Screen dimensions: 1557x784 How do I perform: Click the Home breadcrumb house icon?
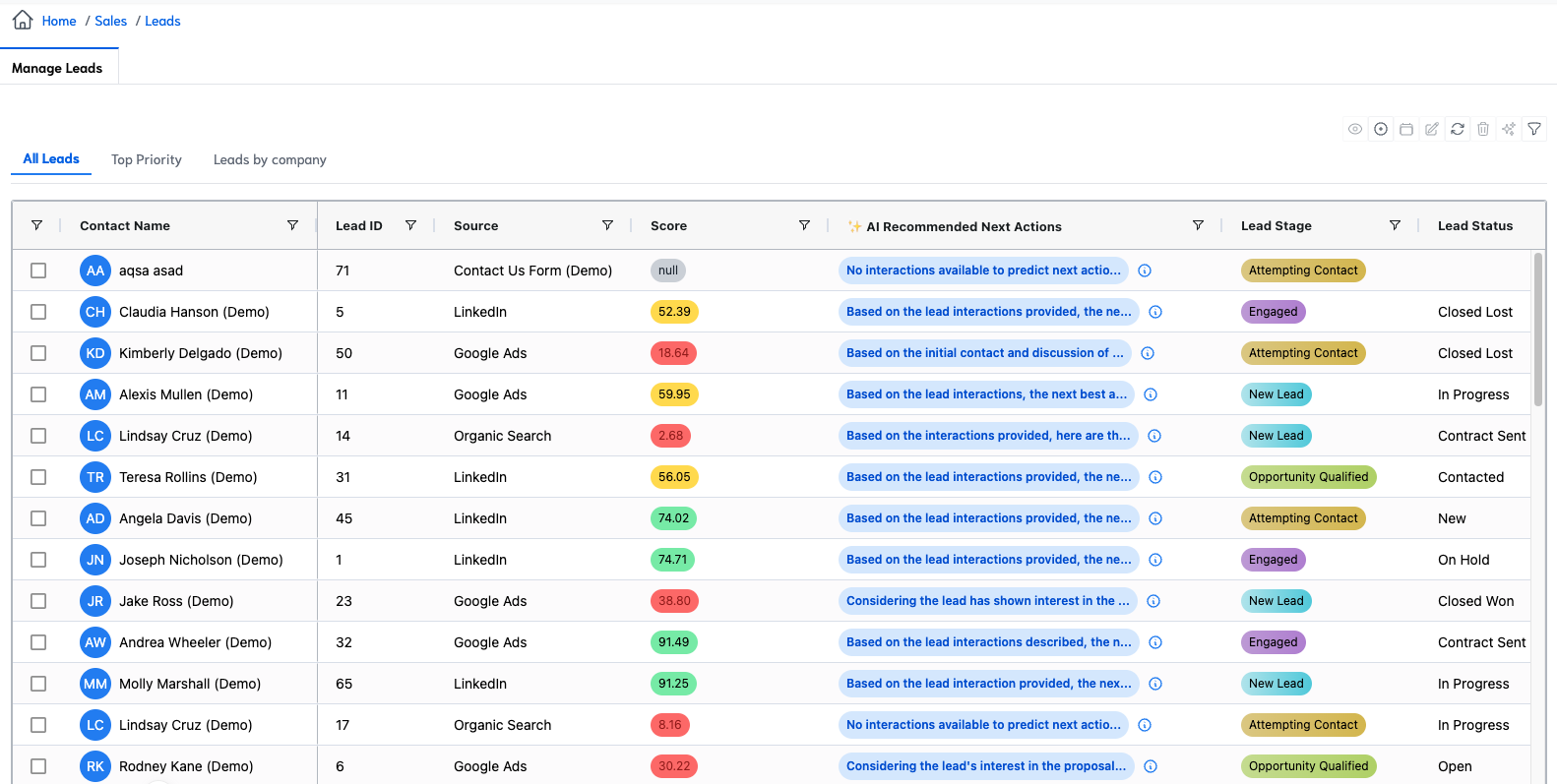pyautogui.click(x=23, y=21)
